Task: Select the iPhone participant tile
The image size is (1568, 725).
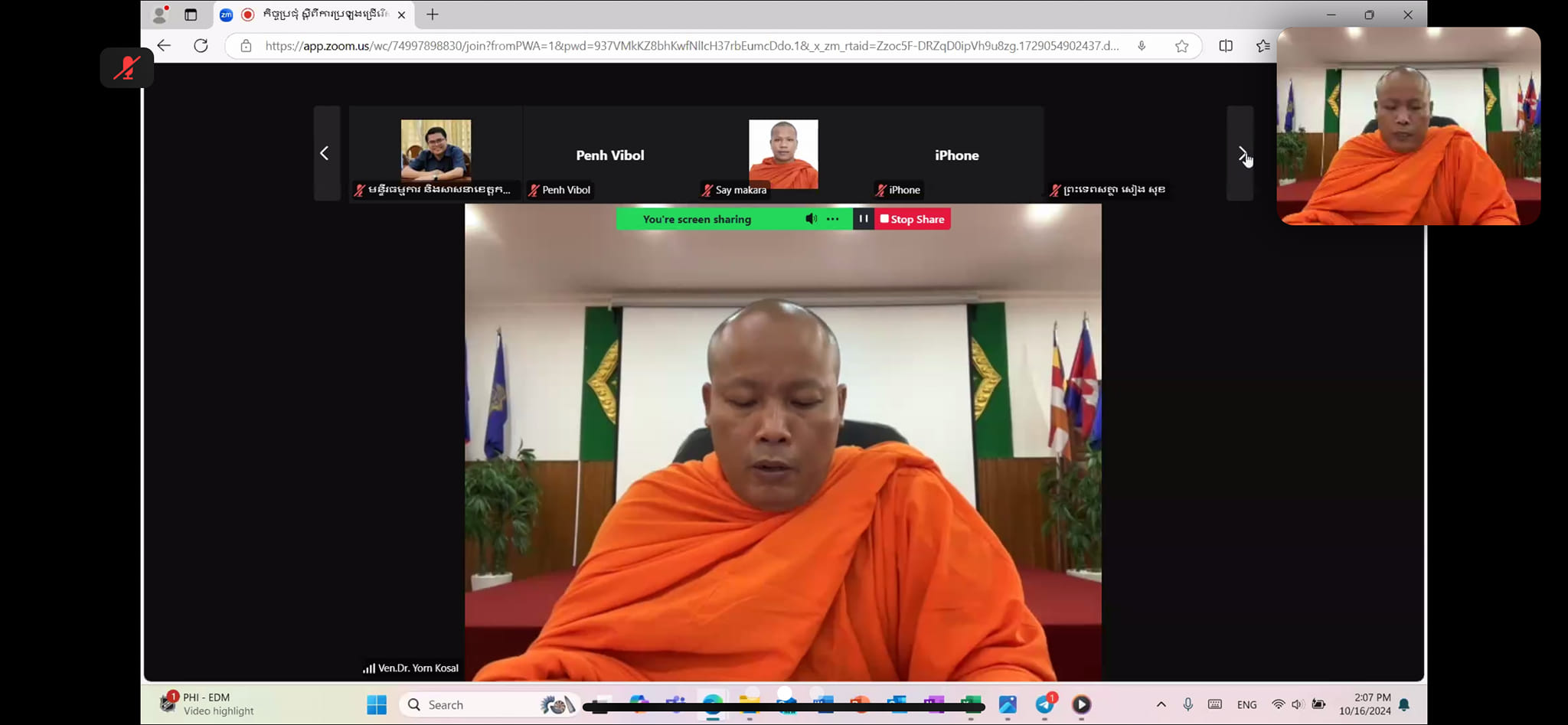Action: click(957, 153)
